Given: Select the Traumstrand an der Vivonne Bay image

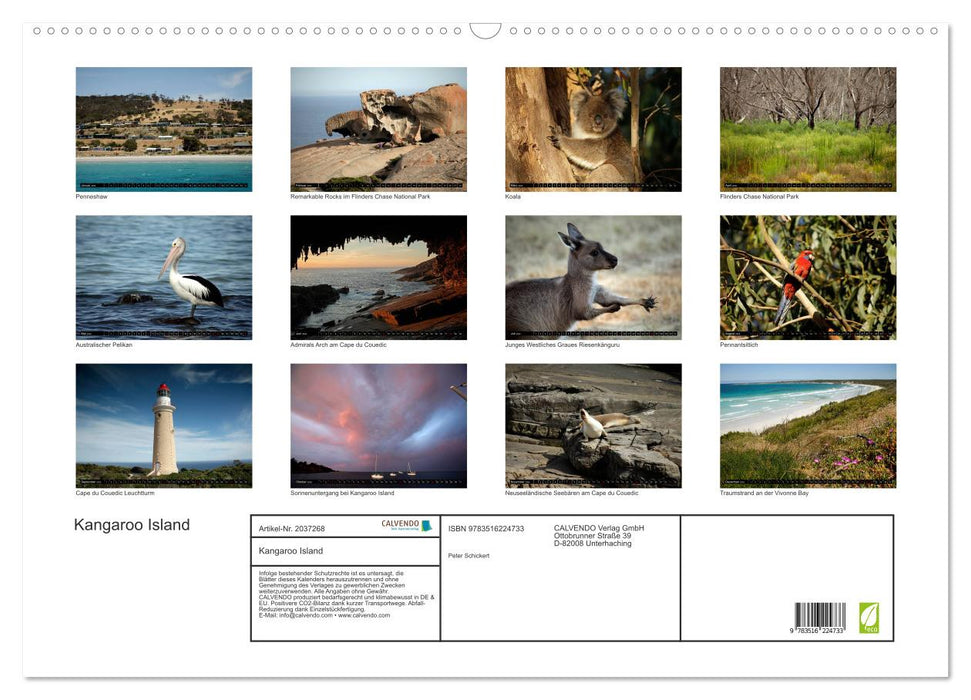Looking at the screenshot, I should coord(807,425).
